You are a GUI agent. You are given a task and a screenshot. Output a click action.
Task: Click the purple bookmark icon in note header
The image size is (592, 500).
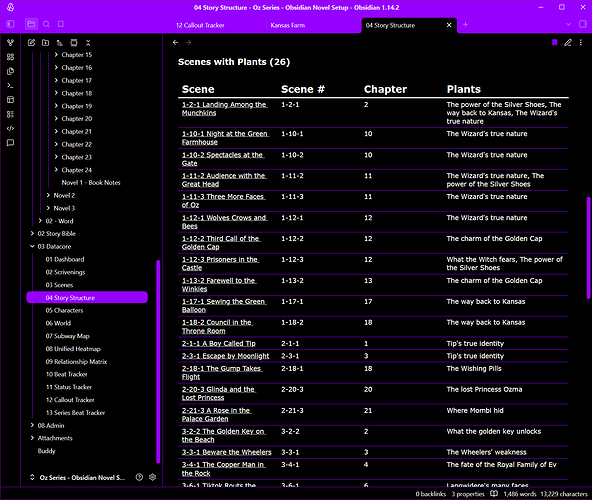(554, 43)
